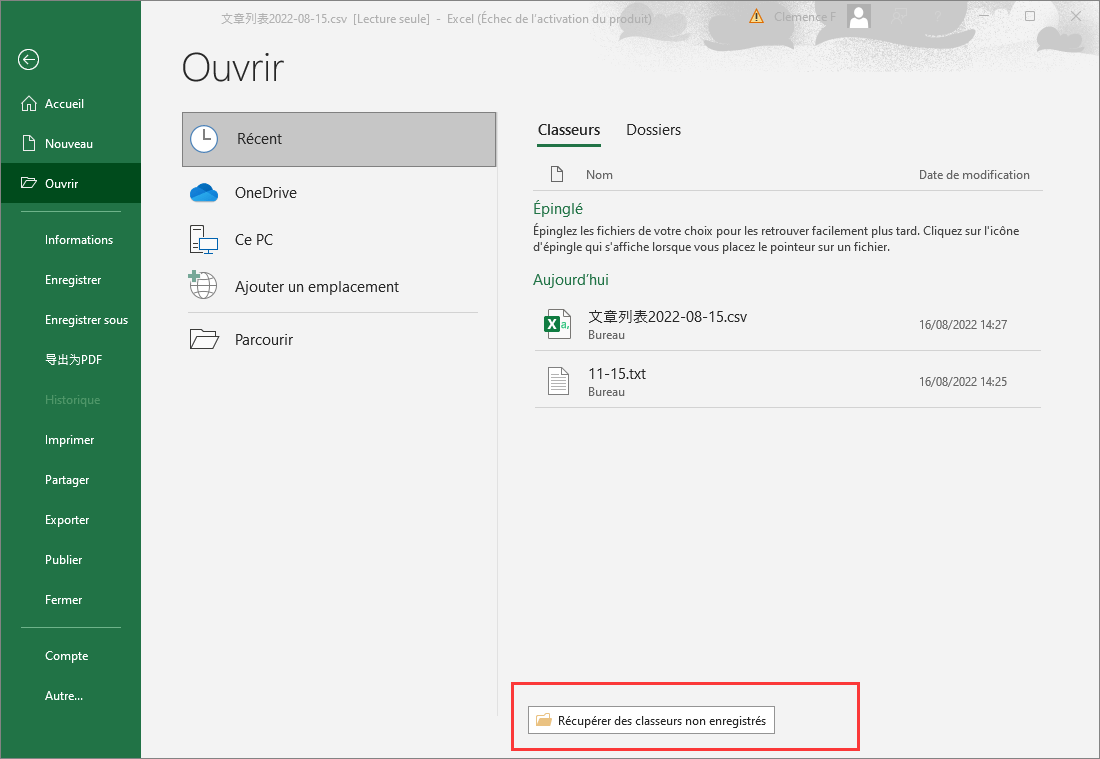Select Ouvrir in the sidebar
This screenshot has width=1100, height=759.
click(x=70, y=183)
